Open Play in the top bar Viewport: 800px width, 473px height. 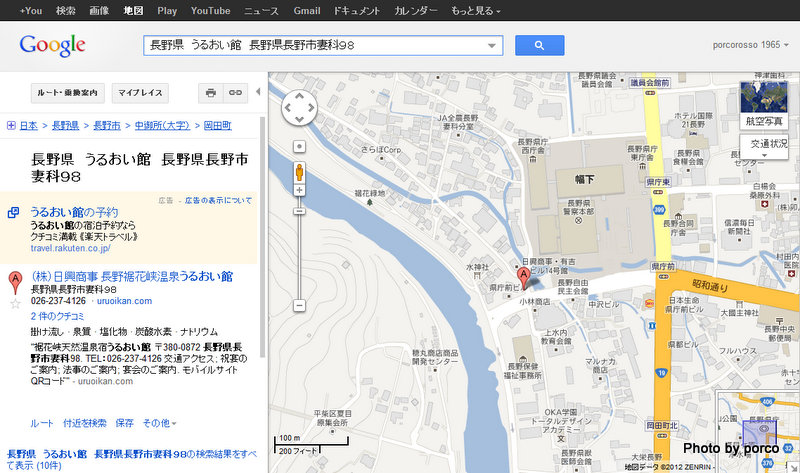[167, 11]
